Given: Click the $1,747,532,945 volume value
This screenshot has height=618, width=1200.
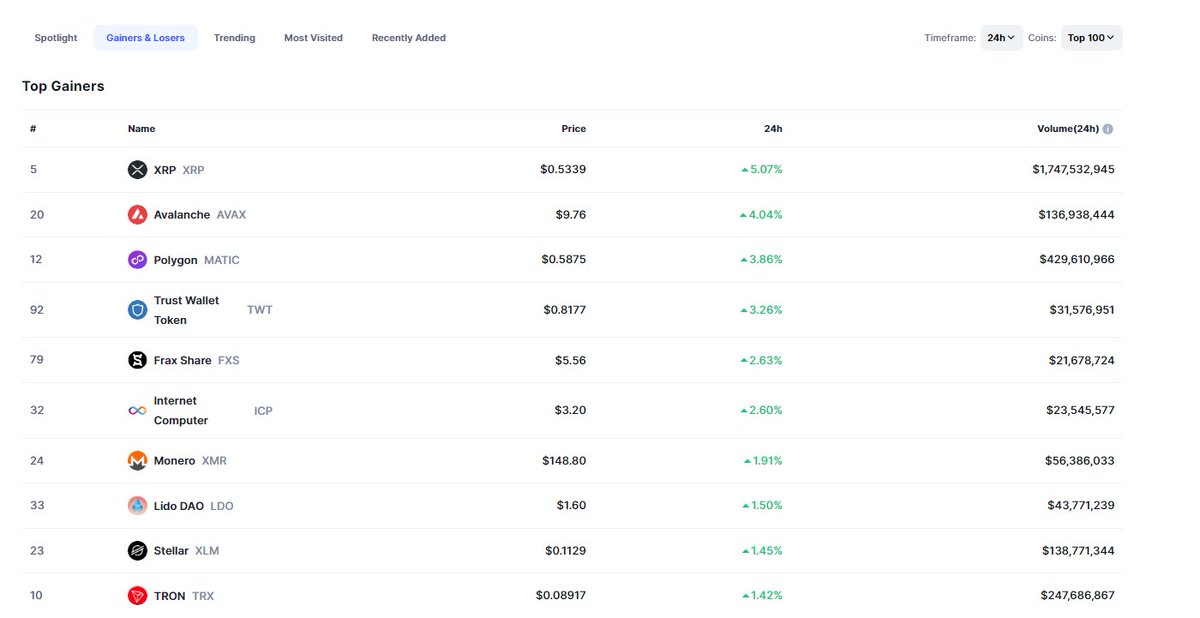Looking at the screenshot, I should point(1073,170).
